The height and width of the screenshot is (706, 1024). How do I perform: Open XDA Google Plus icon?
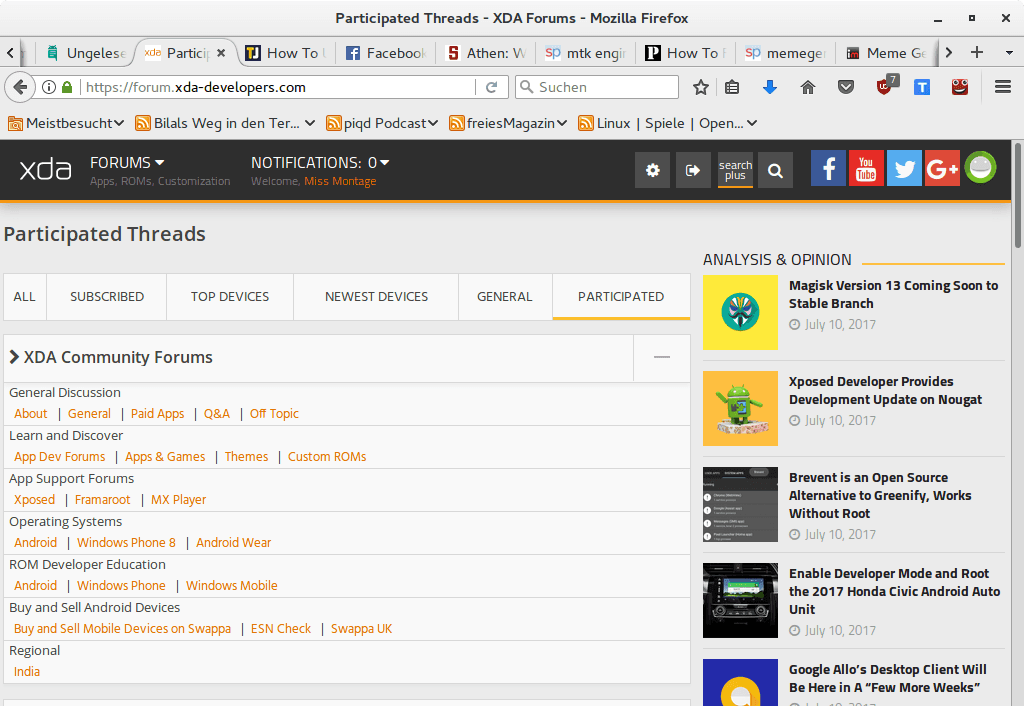click(x=942, y=170)
